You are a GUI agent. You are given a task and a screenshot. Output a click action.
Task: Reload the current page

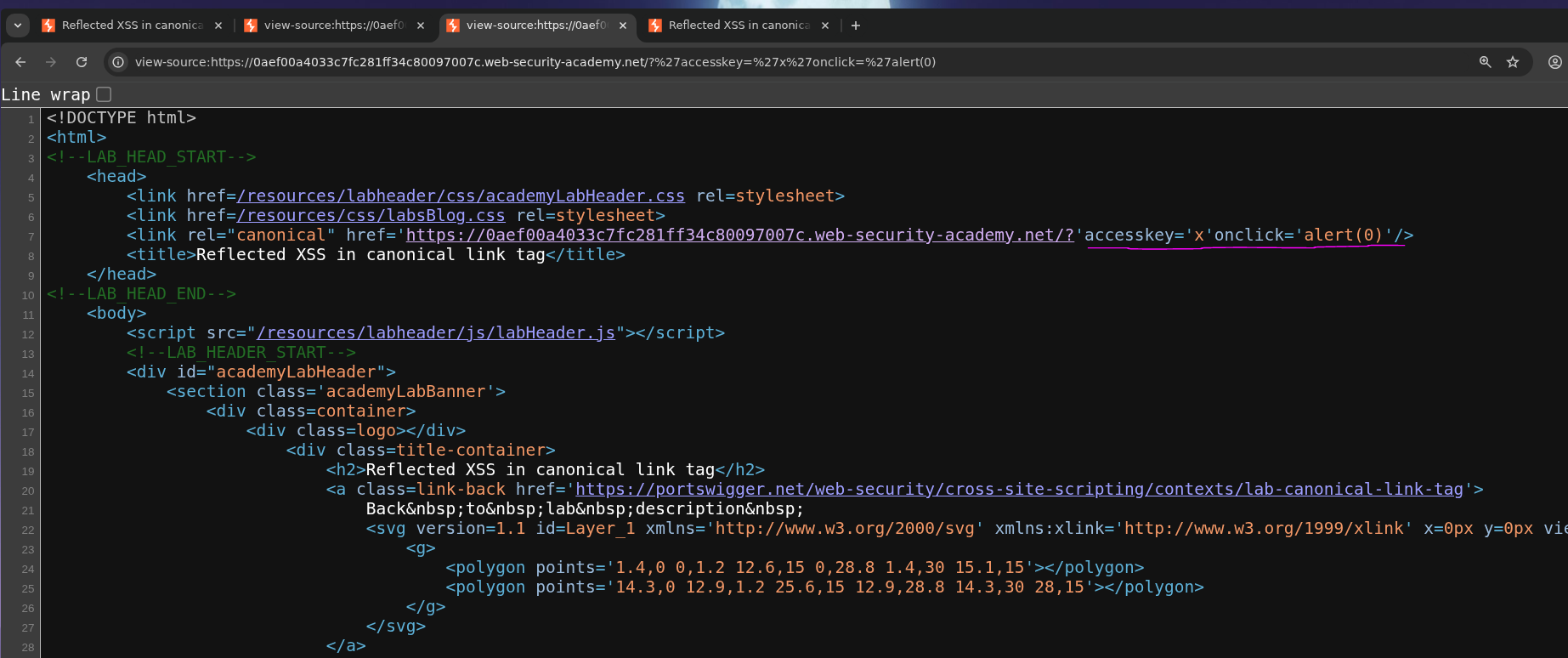click(82, 62)
